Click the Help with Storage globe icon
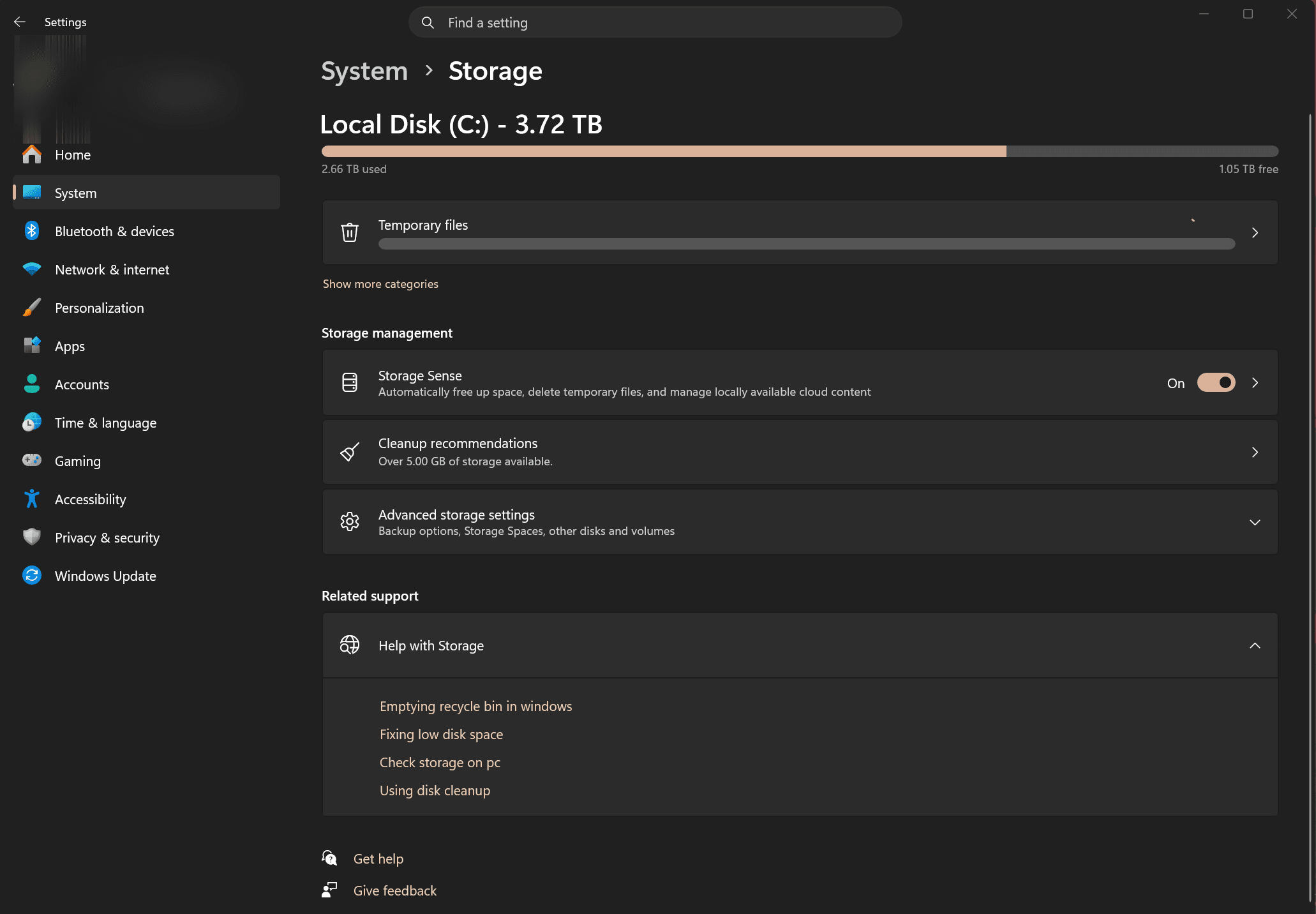Image resolution: width=1316 pixels, height=914 pixels. 350,645
